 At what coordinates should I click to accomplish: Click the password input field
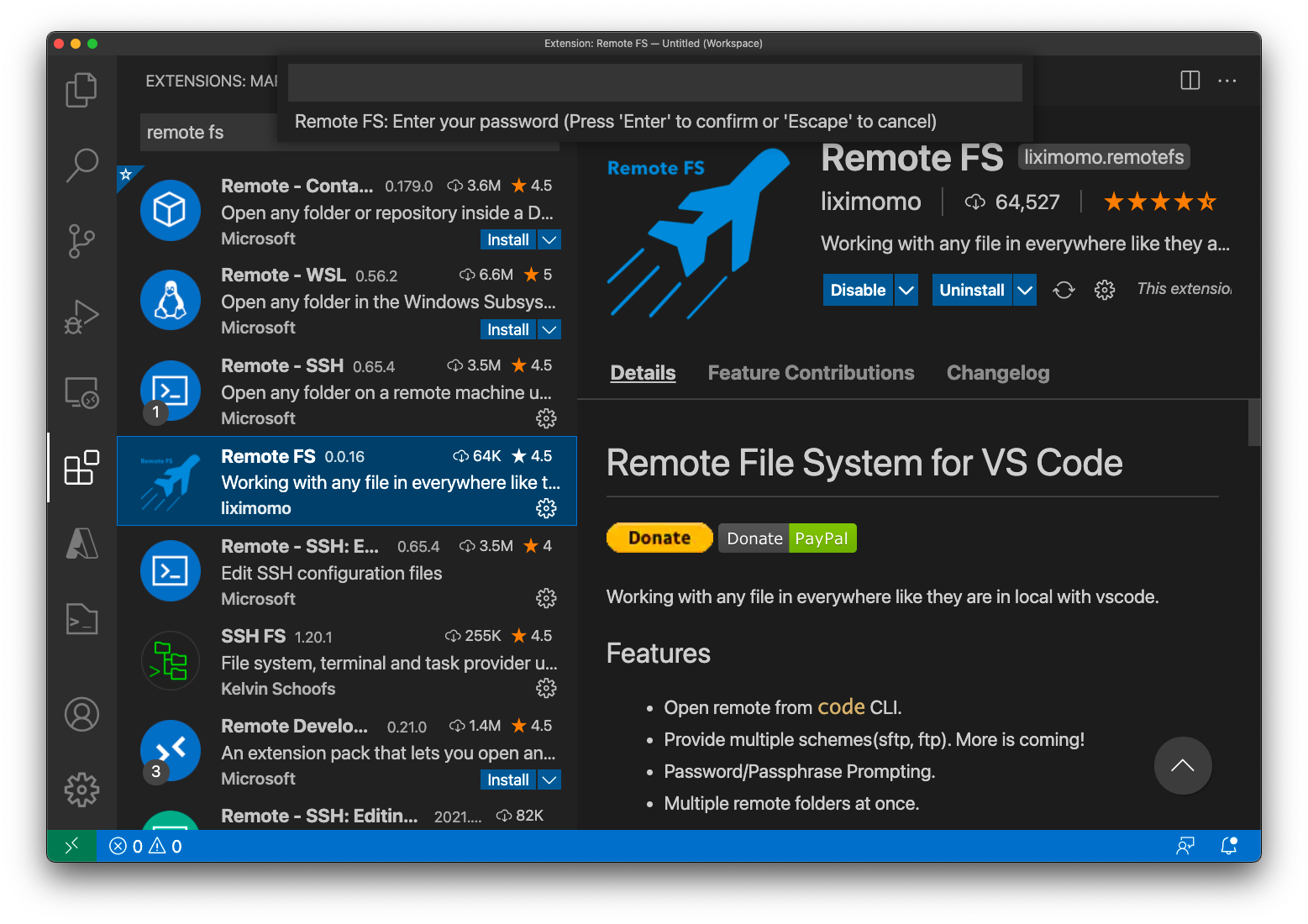(654, 82)
